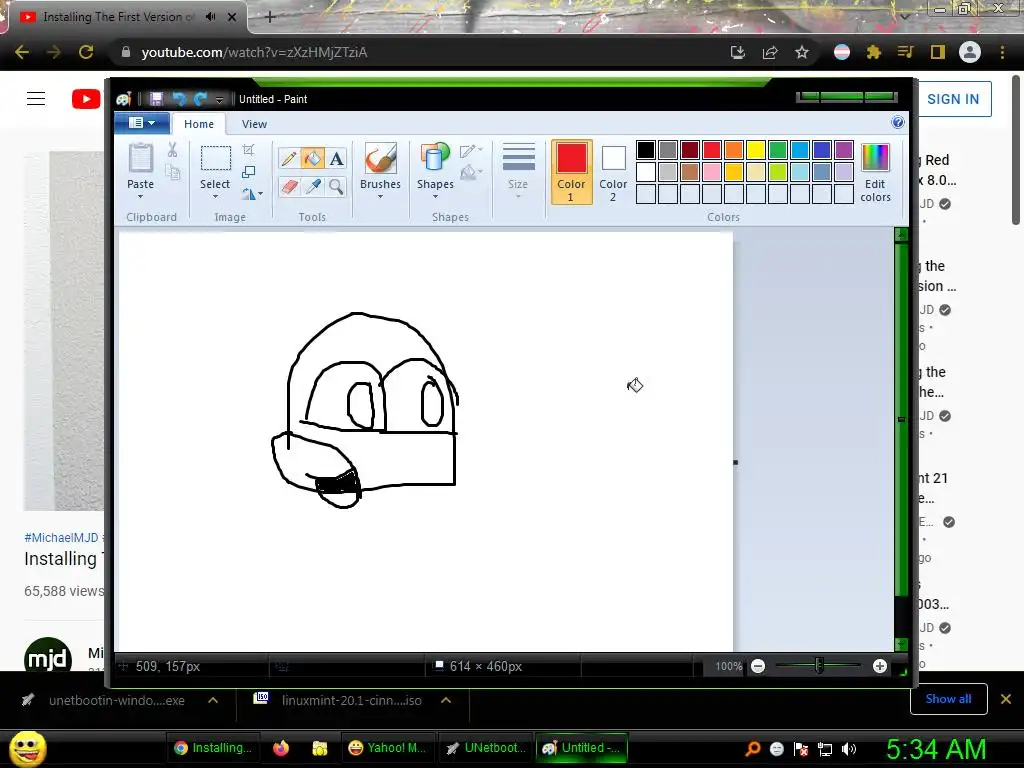Switch to Yahoo! Messenger taskbar item
This screenshot has height=768, width=1024.
(387, 748)
